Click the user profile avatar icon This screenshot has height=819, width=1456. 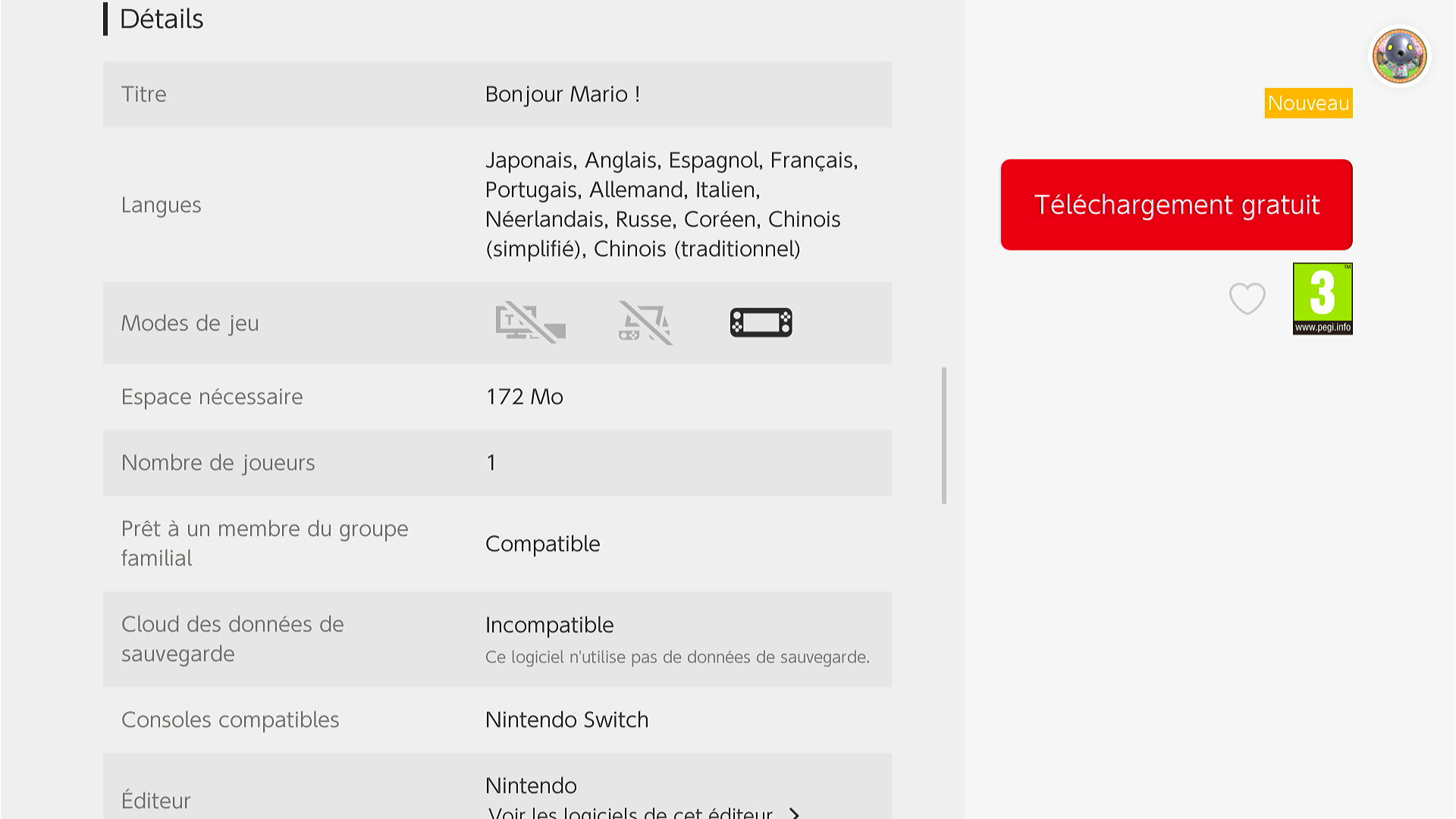(1399, 56)
